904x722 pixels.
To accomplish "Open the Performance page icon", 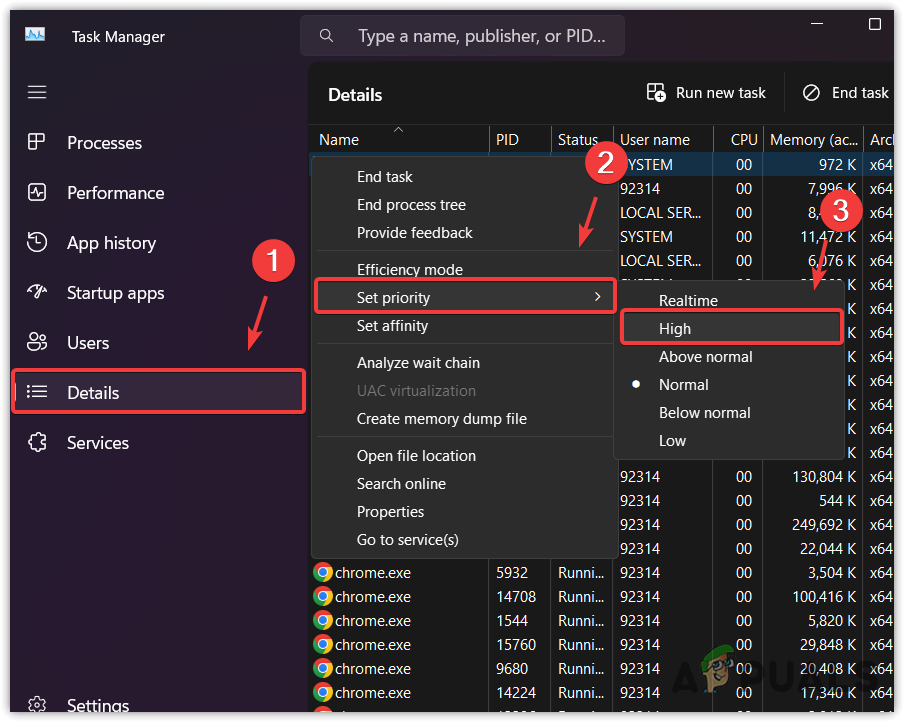I will coord(37,192).
